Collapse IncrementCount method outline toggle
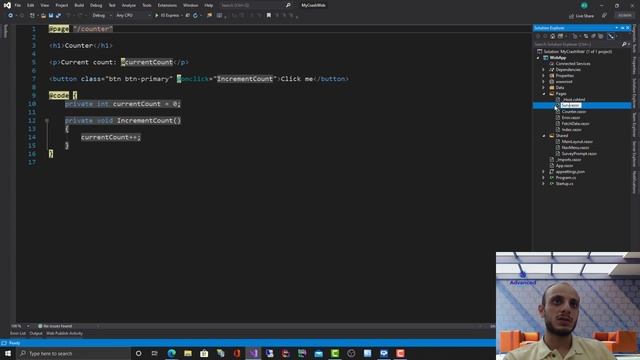Viewport: 640px width, 360px height. (47, 121)
